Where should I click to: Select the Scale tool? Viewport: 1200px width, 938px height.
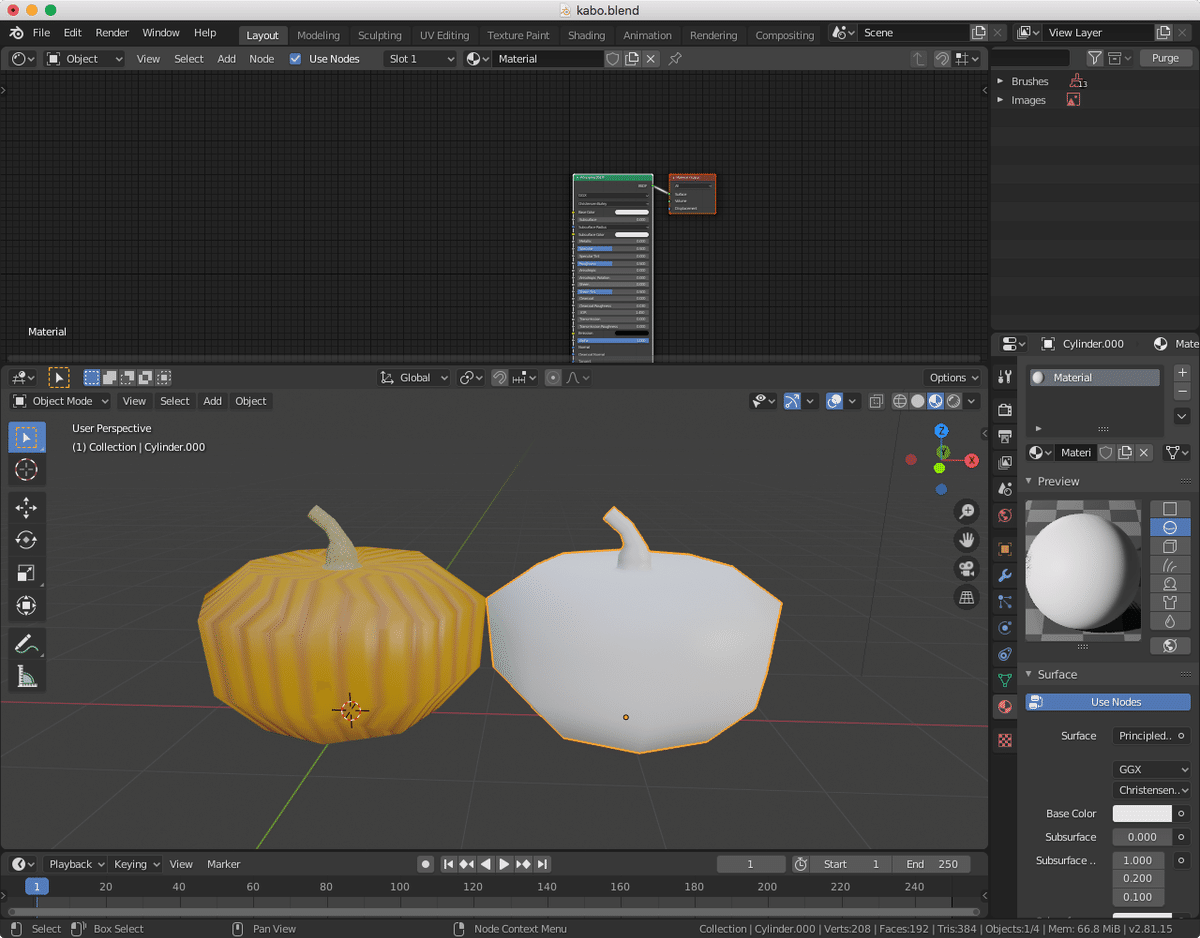point(26,573)
